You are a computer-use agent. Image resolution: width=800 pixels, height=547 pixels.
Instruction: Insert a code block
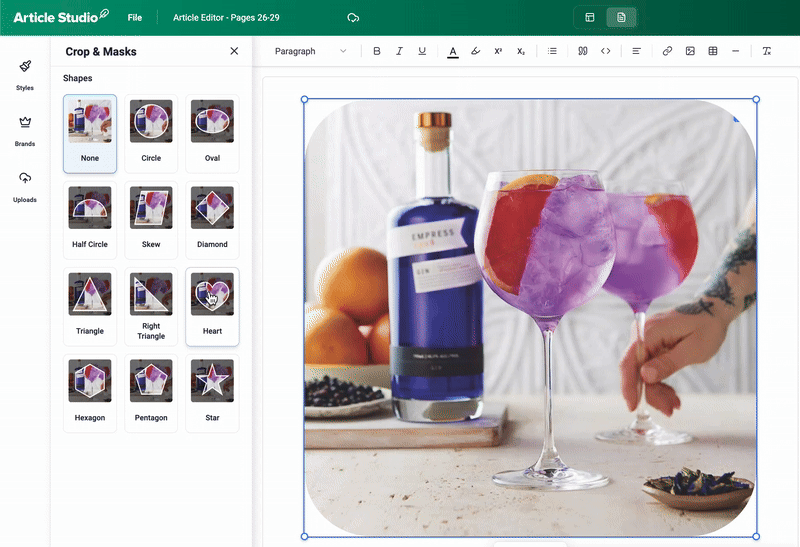tap(605, 51)
